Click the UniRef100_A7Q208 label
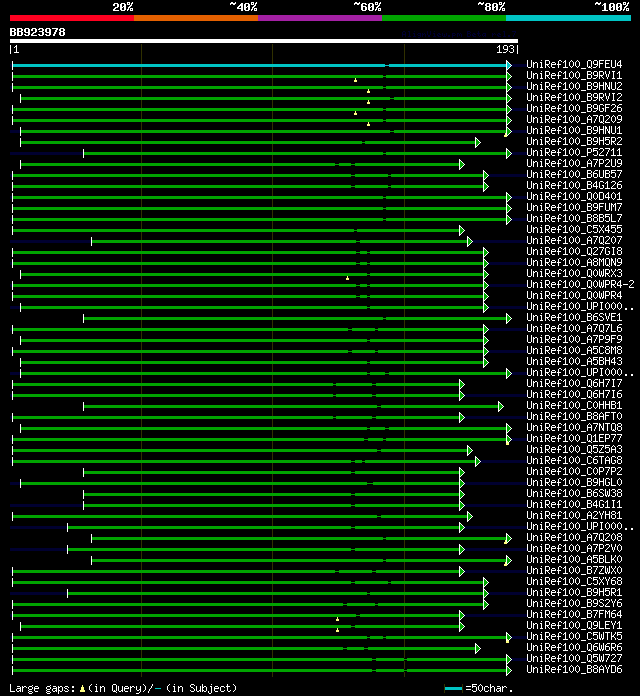Viewport: 640px width, 696px height. 574,538
